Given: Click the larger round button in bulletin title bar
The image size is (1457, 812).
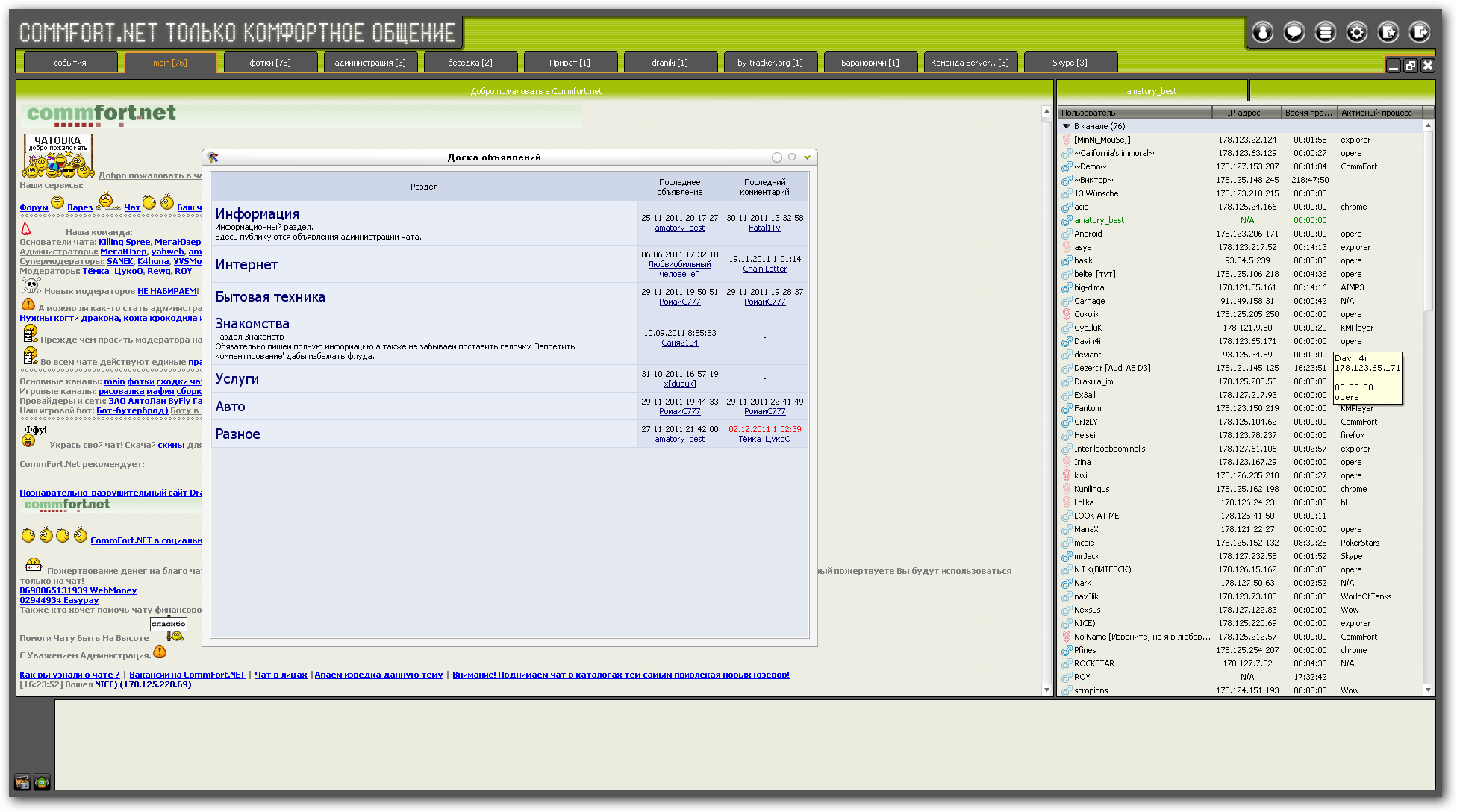Looking at the screenshot, I should [777, 157].
